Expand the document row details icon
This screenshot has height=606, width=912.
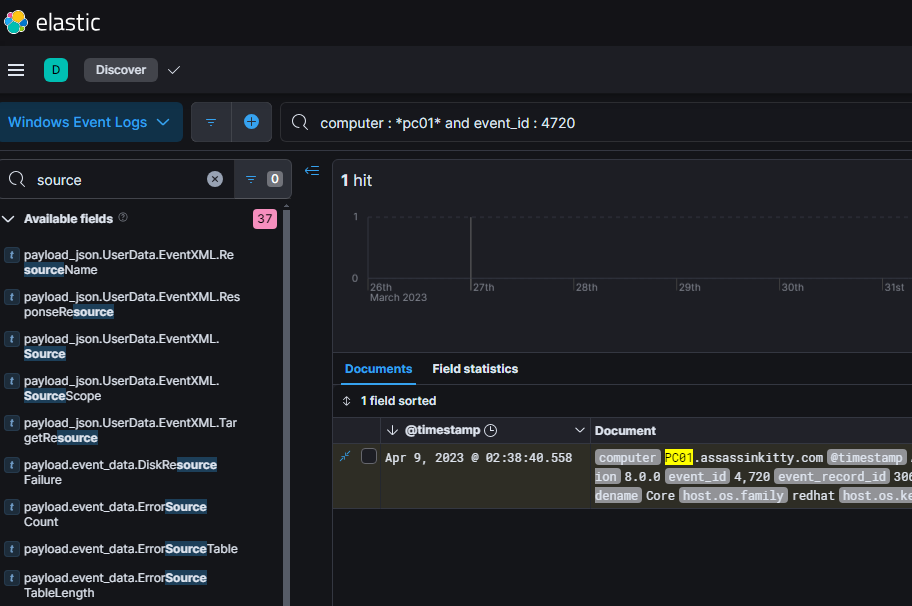(345, 456)
